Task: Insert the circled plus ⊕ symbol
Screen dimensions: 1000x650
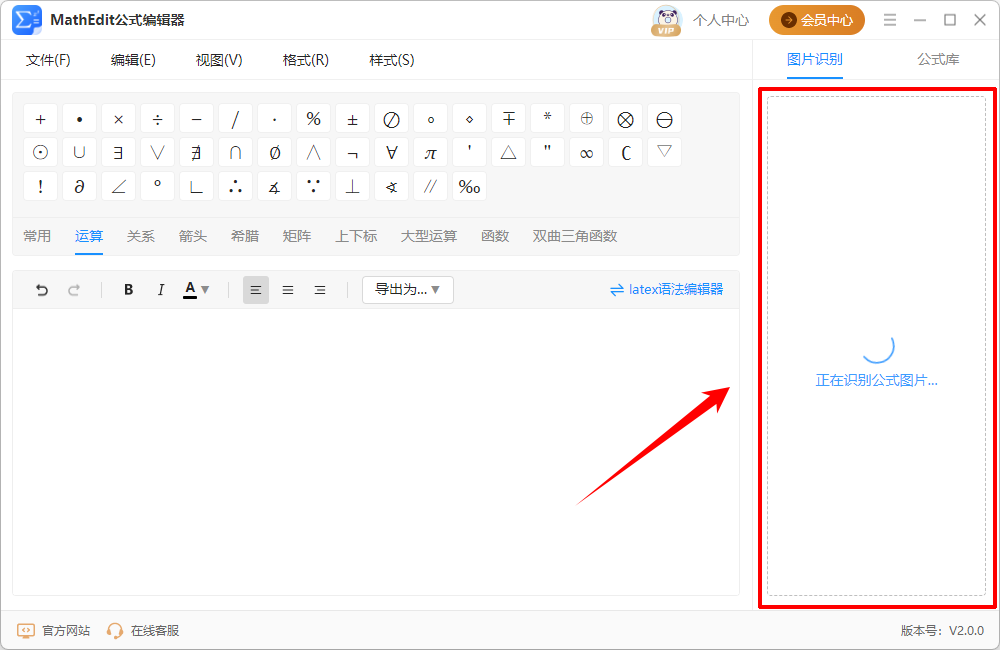Action: (x=586, y=119)
